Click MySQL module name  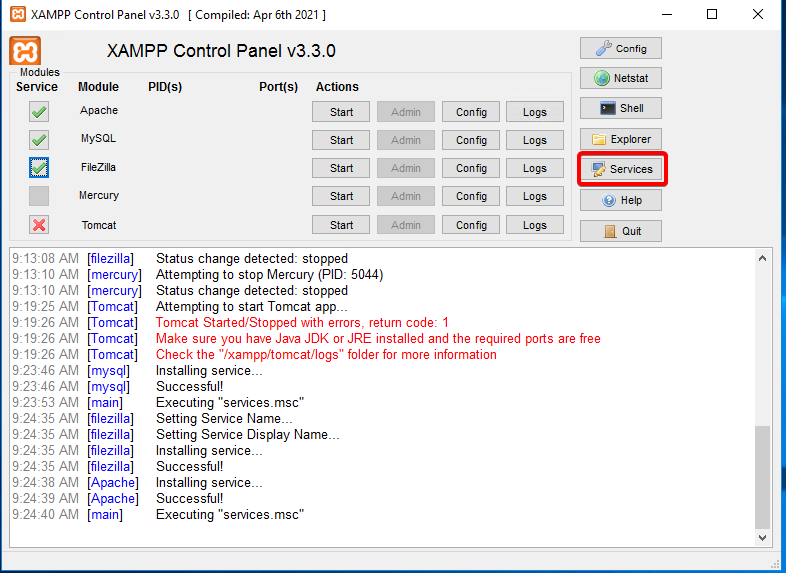(x=98, y=138)
